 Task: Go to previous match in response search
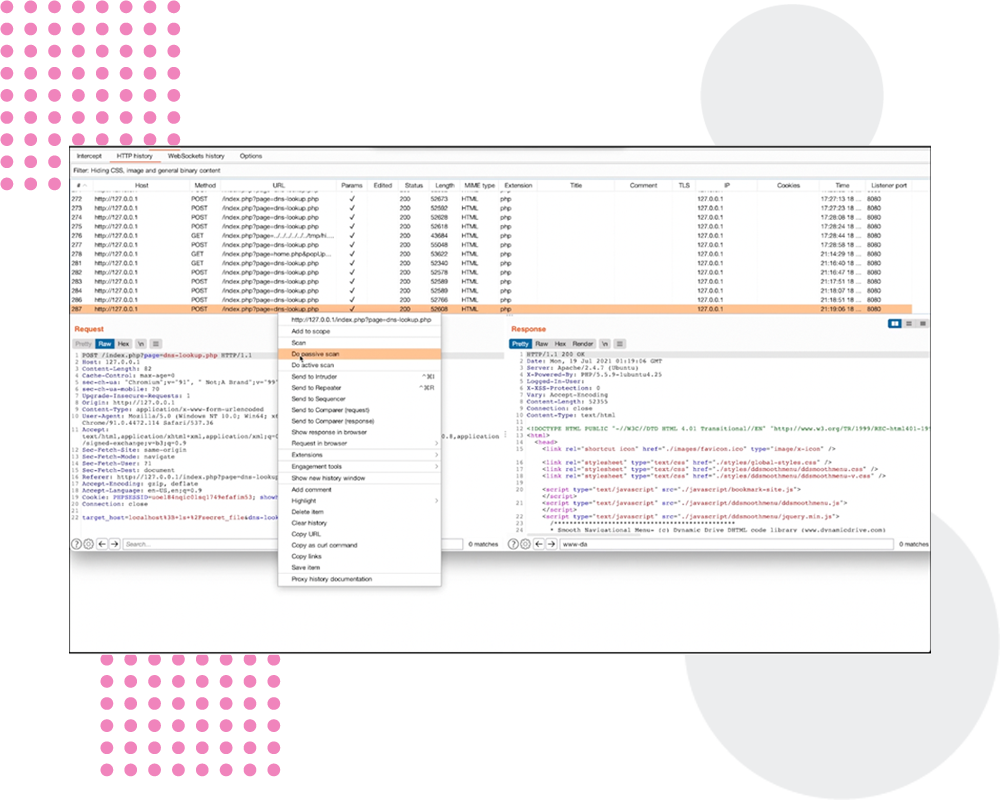[x=539, y=544]
